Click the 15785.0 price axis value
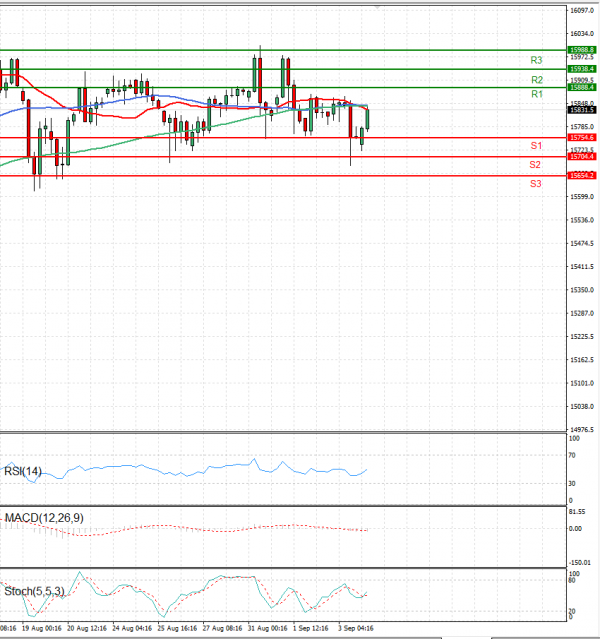 coord(582,127)
